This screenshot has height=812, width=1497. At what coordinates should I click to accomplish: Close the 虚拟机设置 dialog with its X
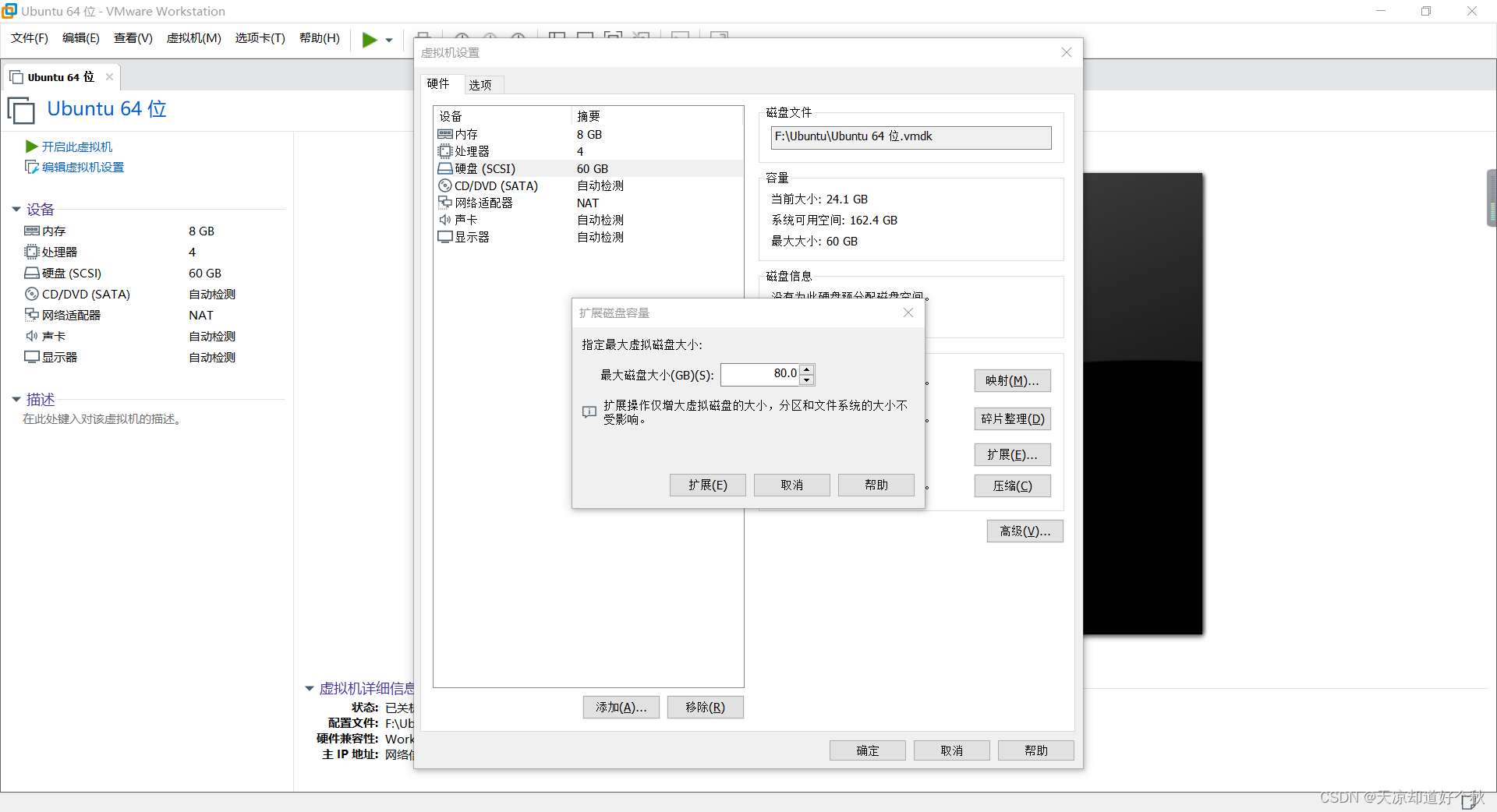tap(1067, 52)
